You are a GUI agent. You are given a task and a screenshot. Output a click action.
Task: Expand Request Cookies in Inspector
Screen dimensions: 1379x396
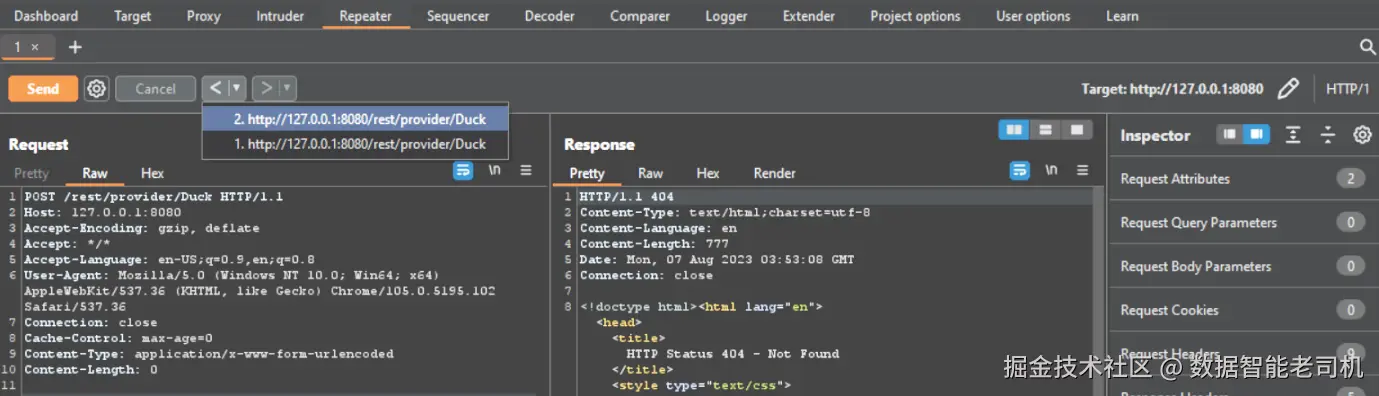[1242, 311]
